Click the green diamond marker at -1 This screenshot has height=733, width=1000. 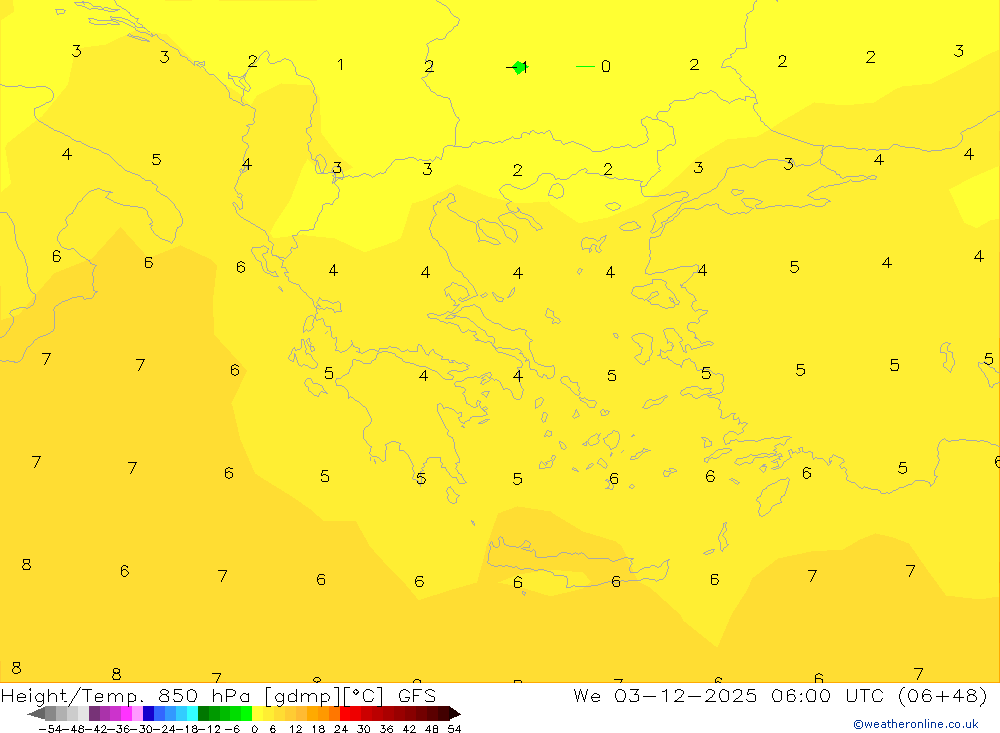pos(519,67)
